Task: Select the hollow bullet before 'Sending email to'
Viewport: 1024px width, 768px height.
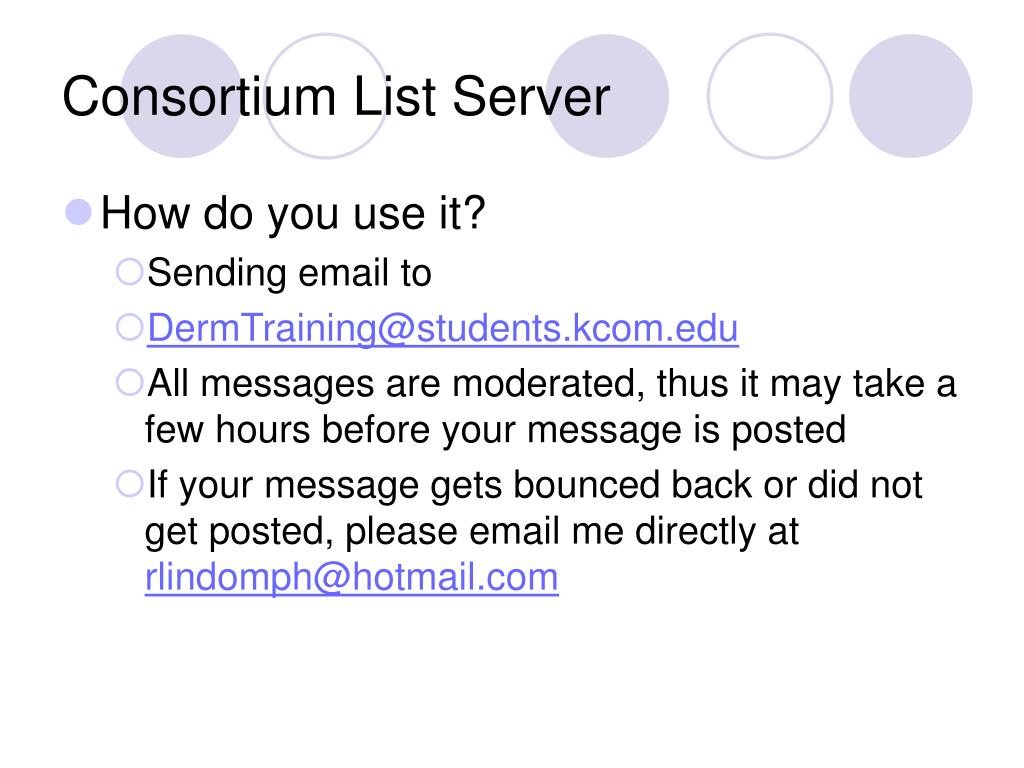Action: pyautogui.click(x=129, y=272)
